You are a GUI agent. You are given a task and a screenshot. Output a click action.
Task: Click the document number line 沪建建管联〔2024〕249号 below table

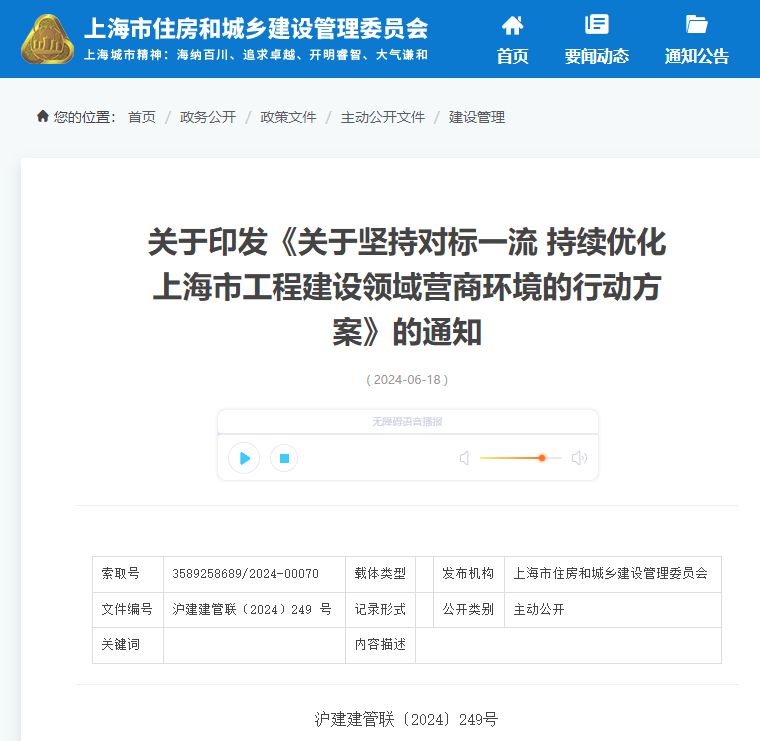click(406, 719)
